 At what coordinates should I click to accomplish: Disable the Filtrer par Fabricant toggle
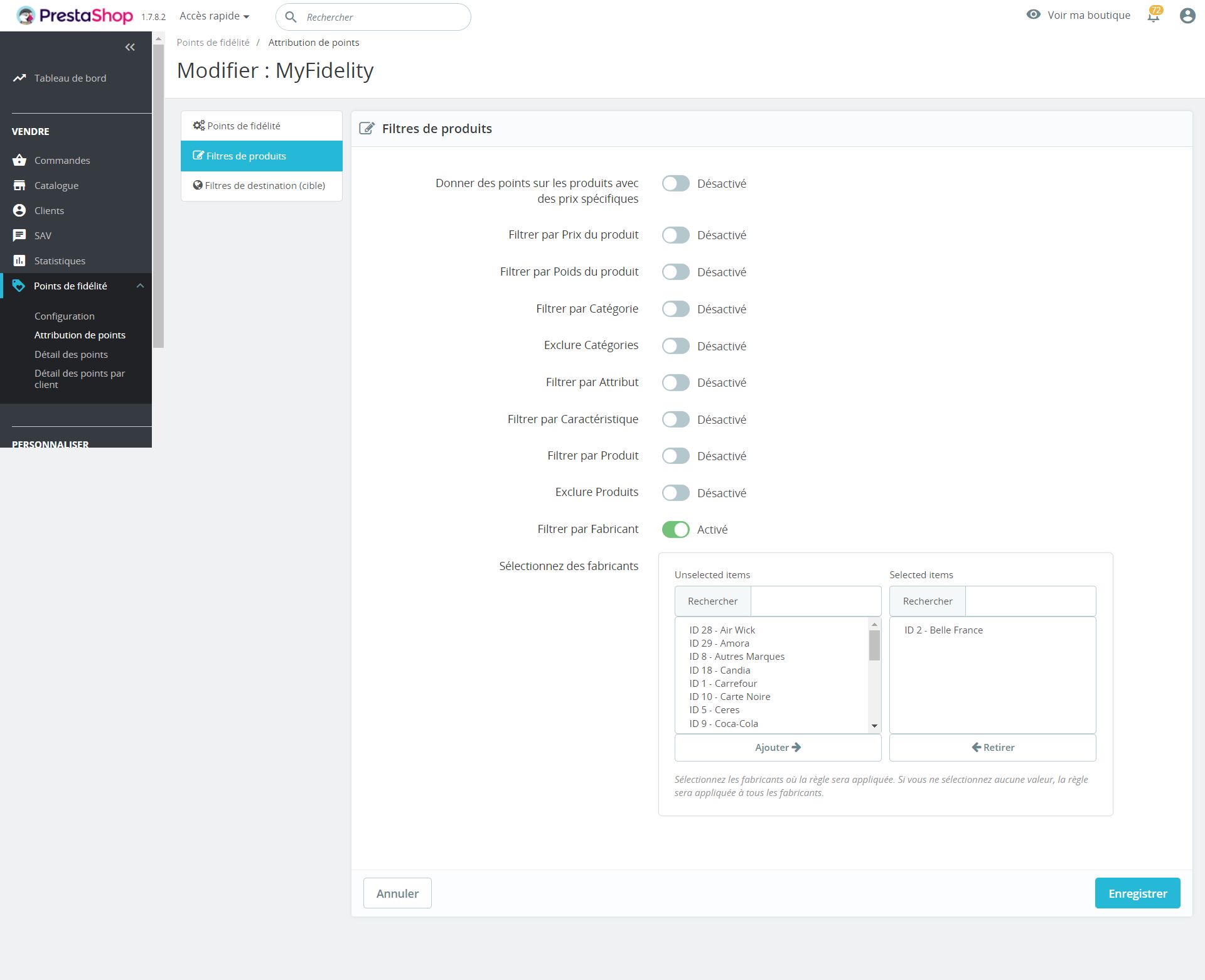[x=675, y=529]
